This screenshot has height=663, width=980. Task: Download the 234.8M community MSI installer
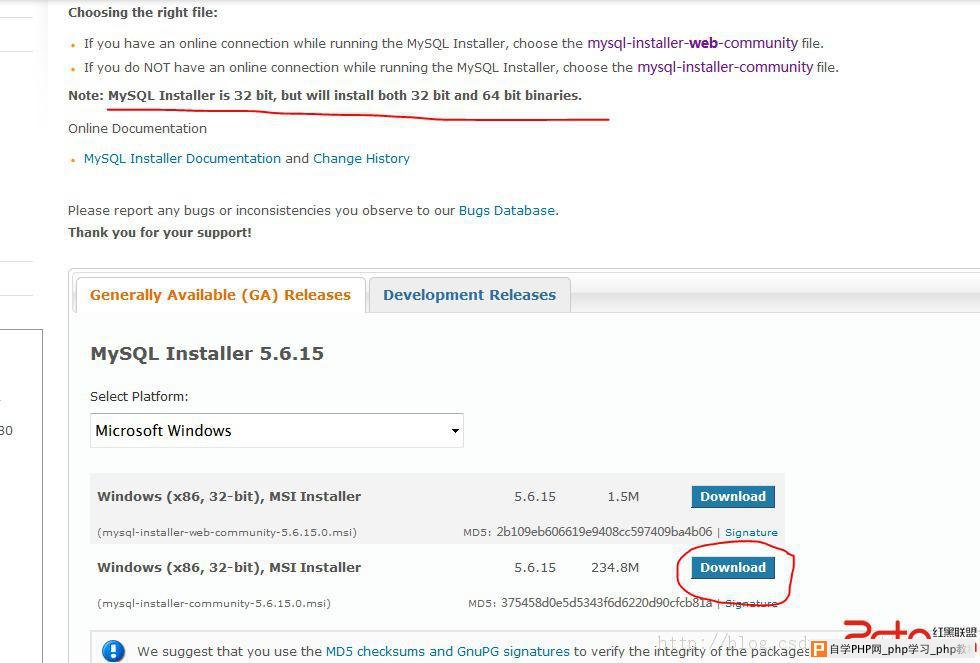pyautogui.click(x=732, y=568)
